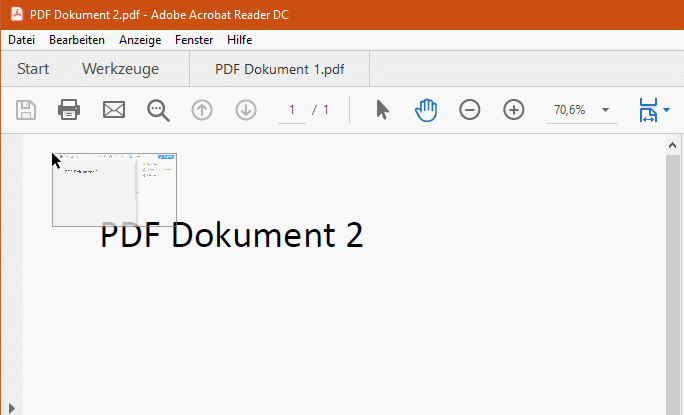Click the current page number field
Image resolution: width=684 pixels, height=415 pixels.
(292, 110)
